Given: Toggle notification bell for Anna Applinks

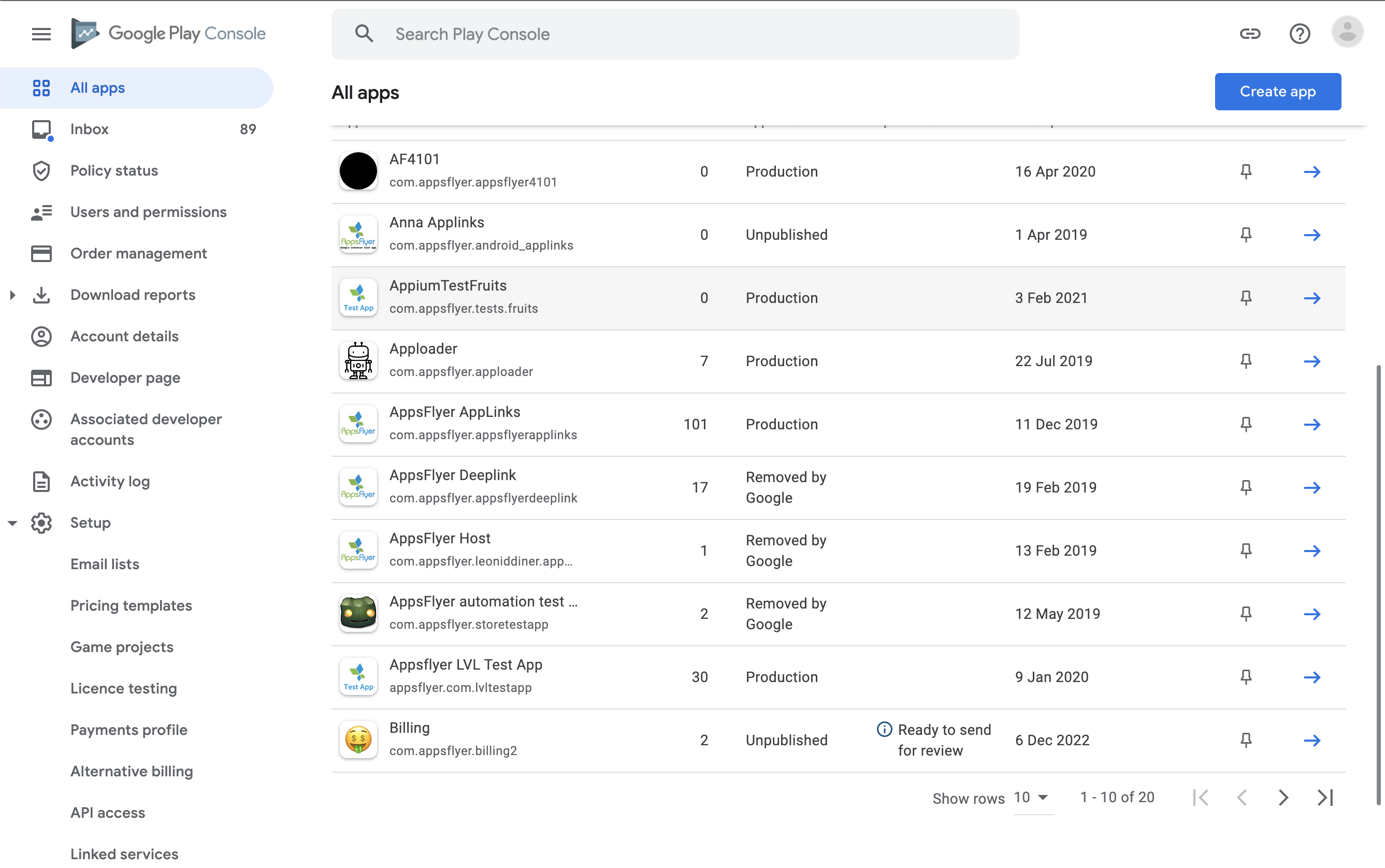Looking at the screenshot, I should click(x=1245, y=235).
